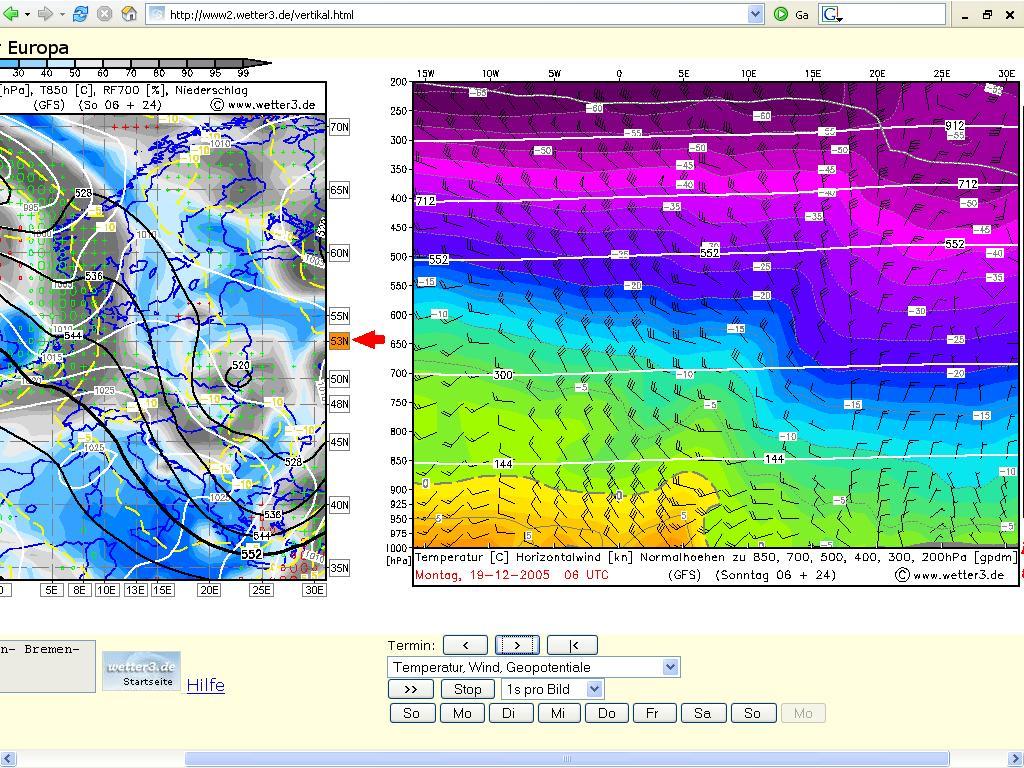Expand the Temperatur, Wind, Geopotentiale dropdown
1024x768 pixels.
pos(671,667)
